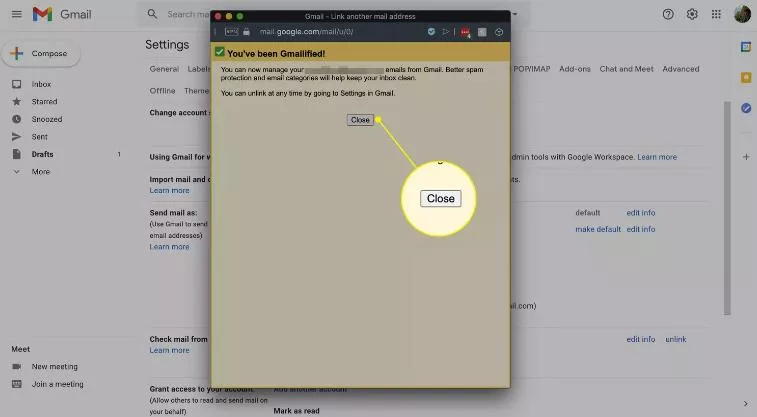Click the New meeting camera icon
The image size is (757, 417).
pyautogui.click(x=17, y=366)
